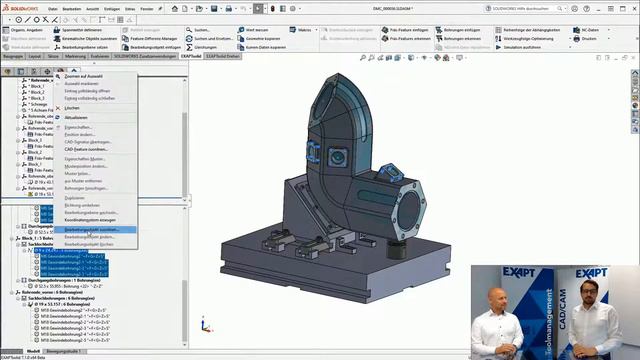640x360 pixels.
Task: Open the Save button dropdown arrow
Action: click(x=221, y=9)
